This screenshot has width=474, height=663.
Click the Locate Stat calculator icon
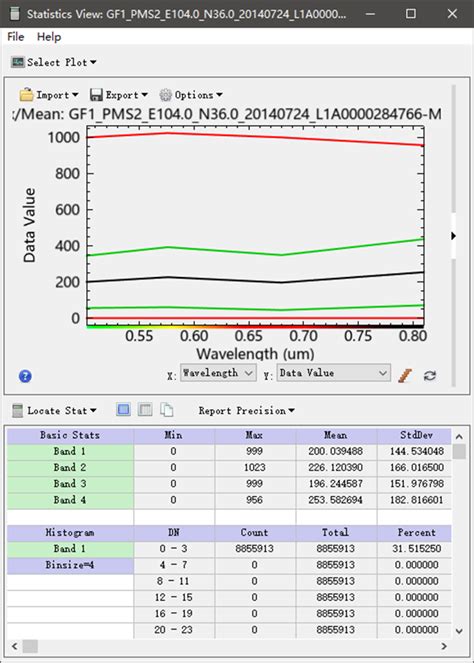coord(17,410)
